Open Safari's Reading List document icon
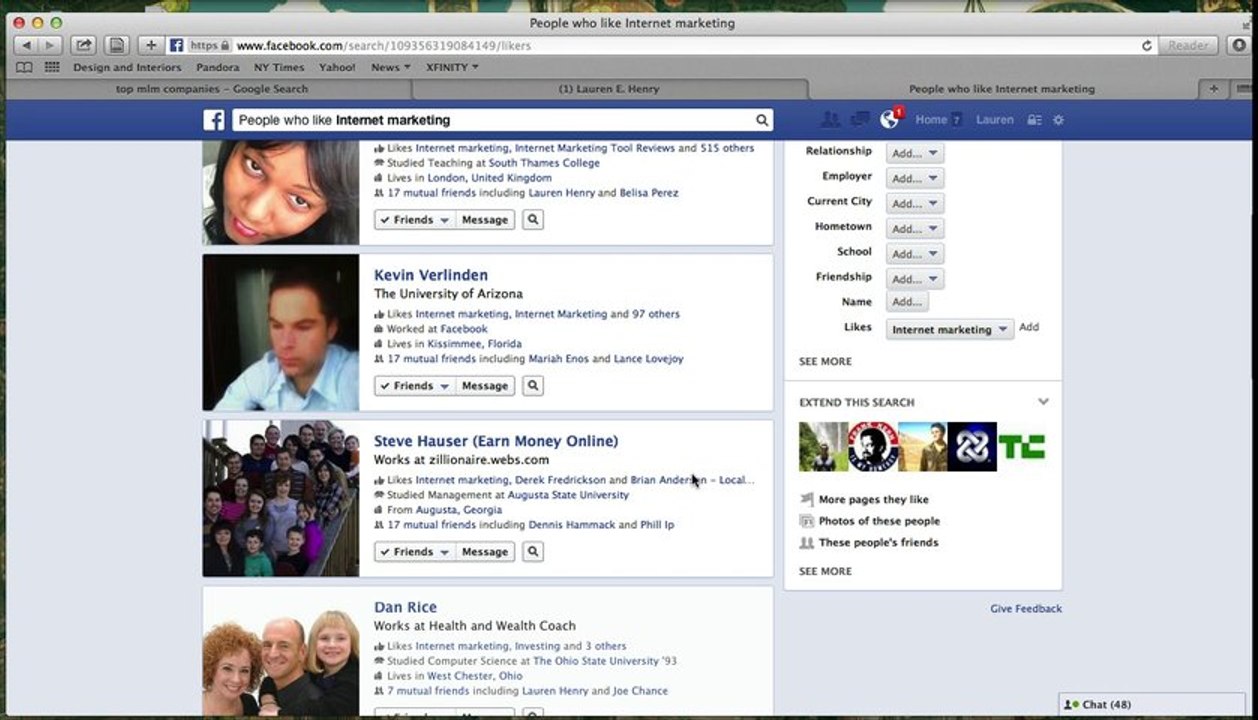Screen dimensions: 1258x720 [x=117, y=45]
